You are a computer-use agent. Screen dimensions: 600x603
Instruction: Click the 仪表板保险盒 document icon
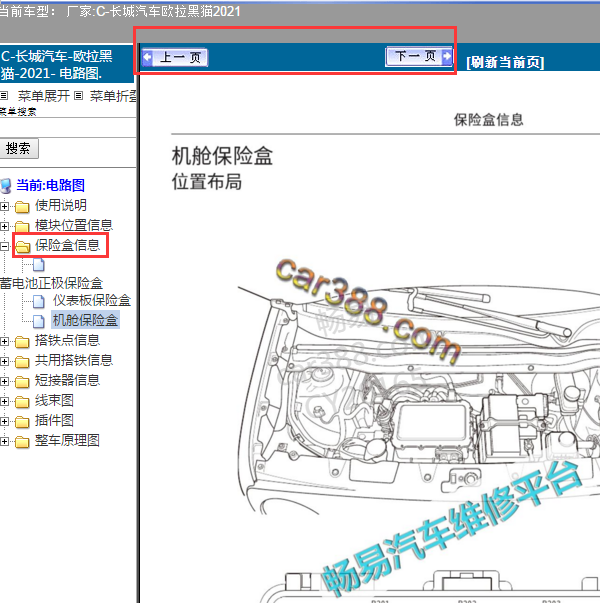[39, 302]
